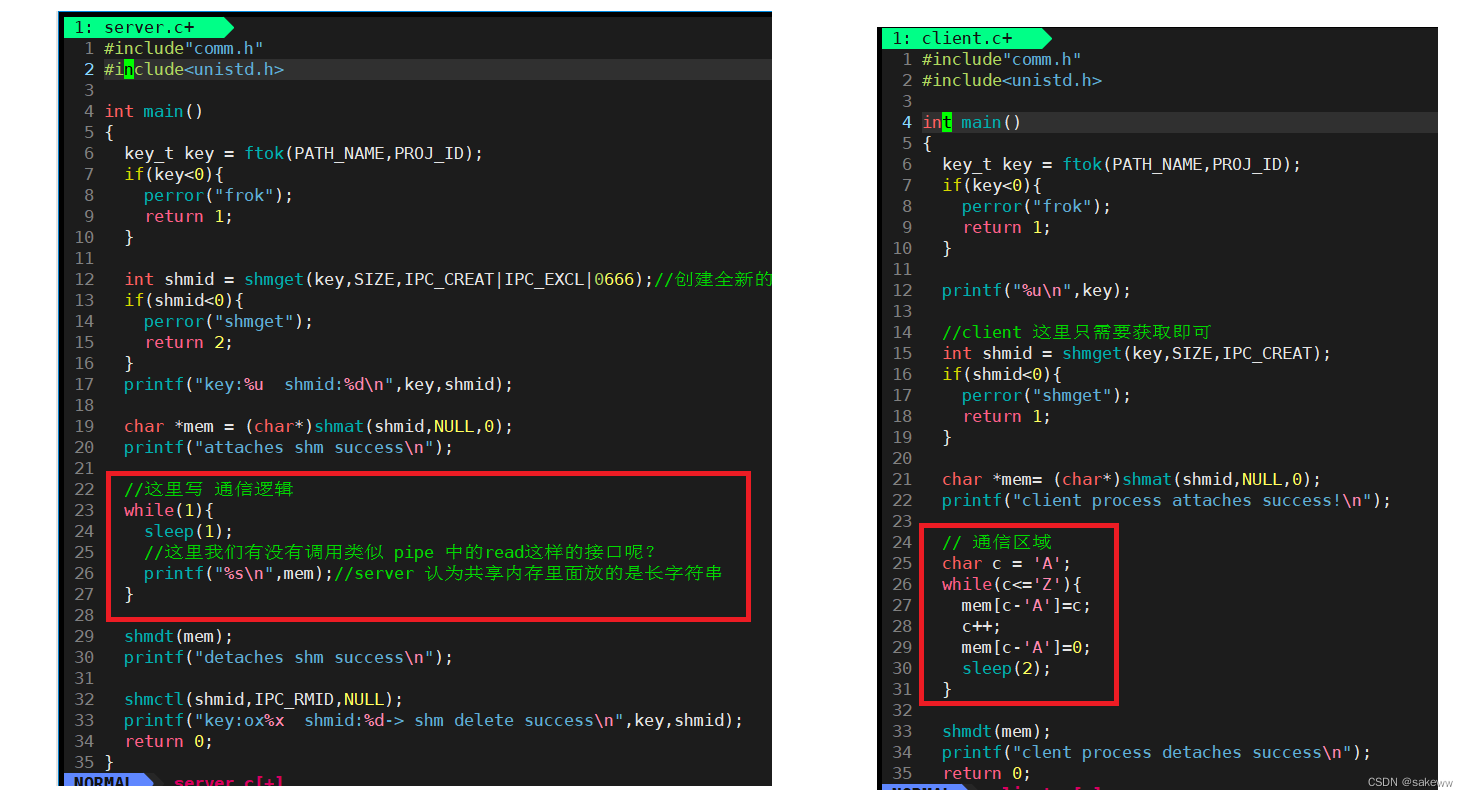The height and width of the screenshot is (797, 1468).
Task: Click "mem[c-'A']=0;" in client.c
Action: 1027,647
